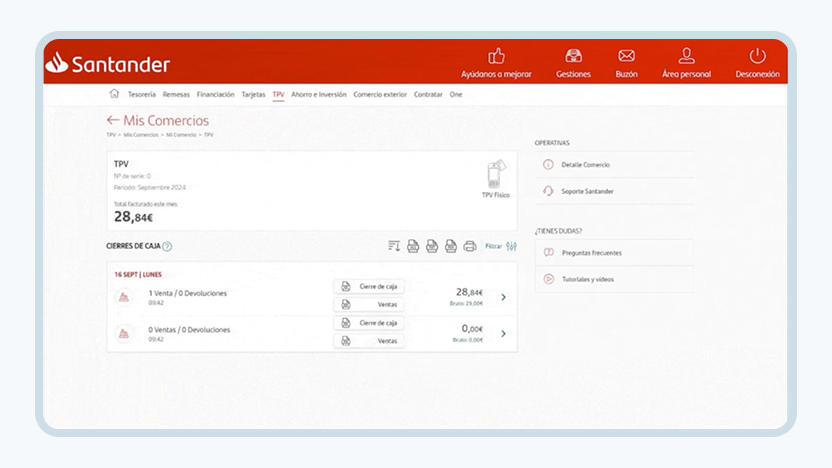This screenshot has width=832, height=468.
Task: Open Detalle Comercio option
Action: point(614,164)
